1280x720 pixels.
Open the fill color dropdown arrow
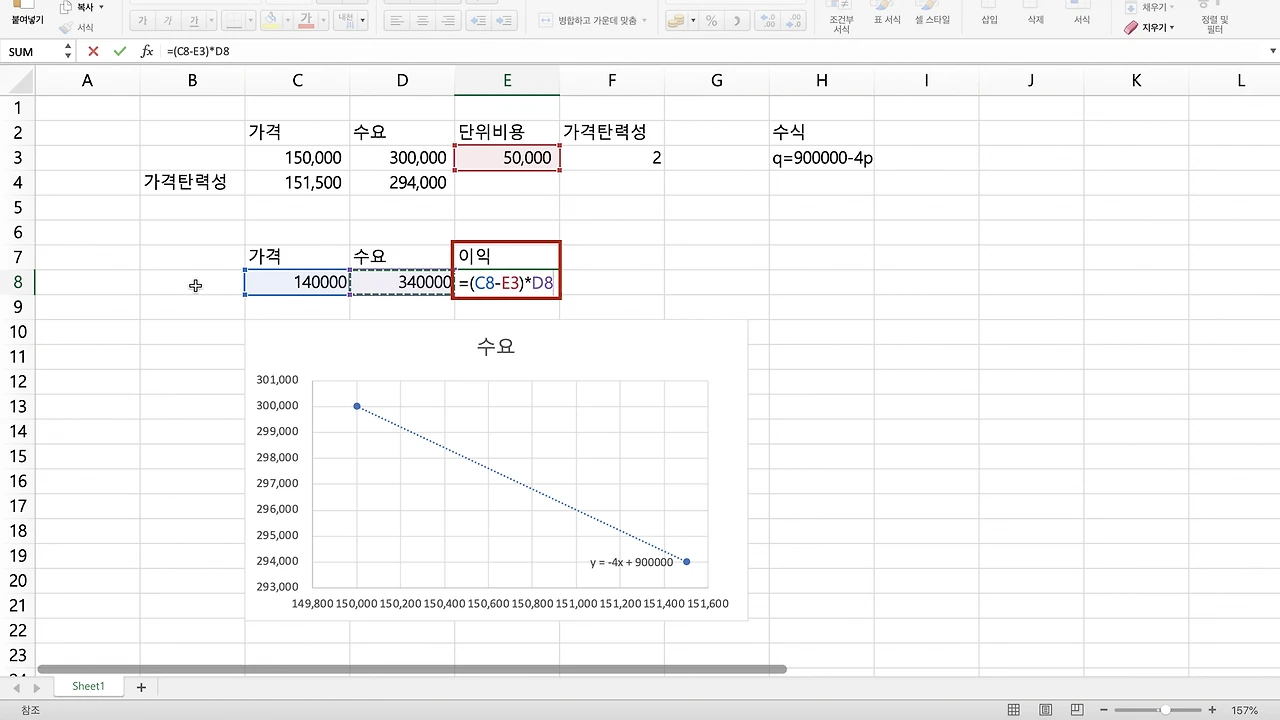pos(286,20)
